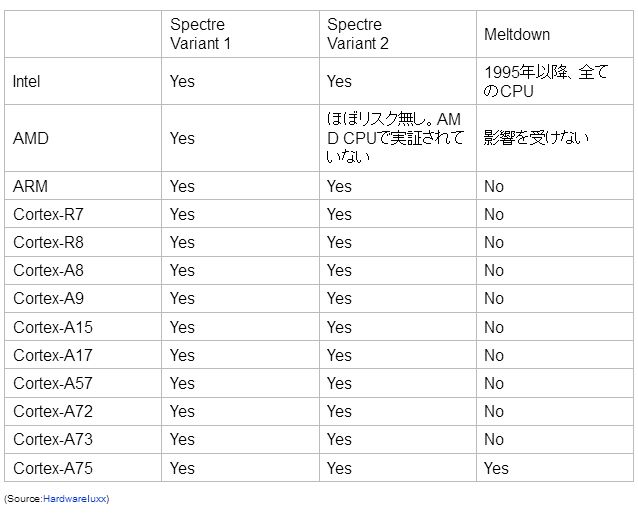Click the Cortex-A72 row label
The height and width of the screenshot is (519, 638).
click(52, 411)
